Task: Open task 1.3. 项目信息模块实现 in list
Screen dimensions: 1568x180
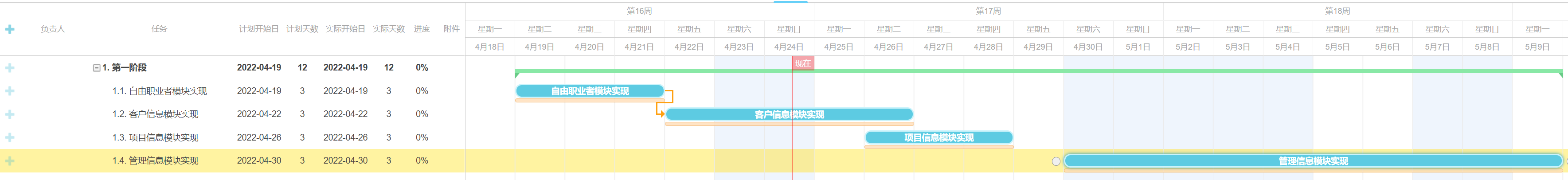Action: [155, 137]
